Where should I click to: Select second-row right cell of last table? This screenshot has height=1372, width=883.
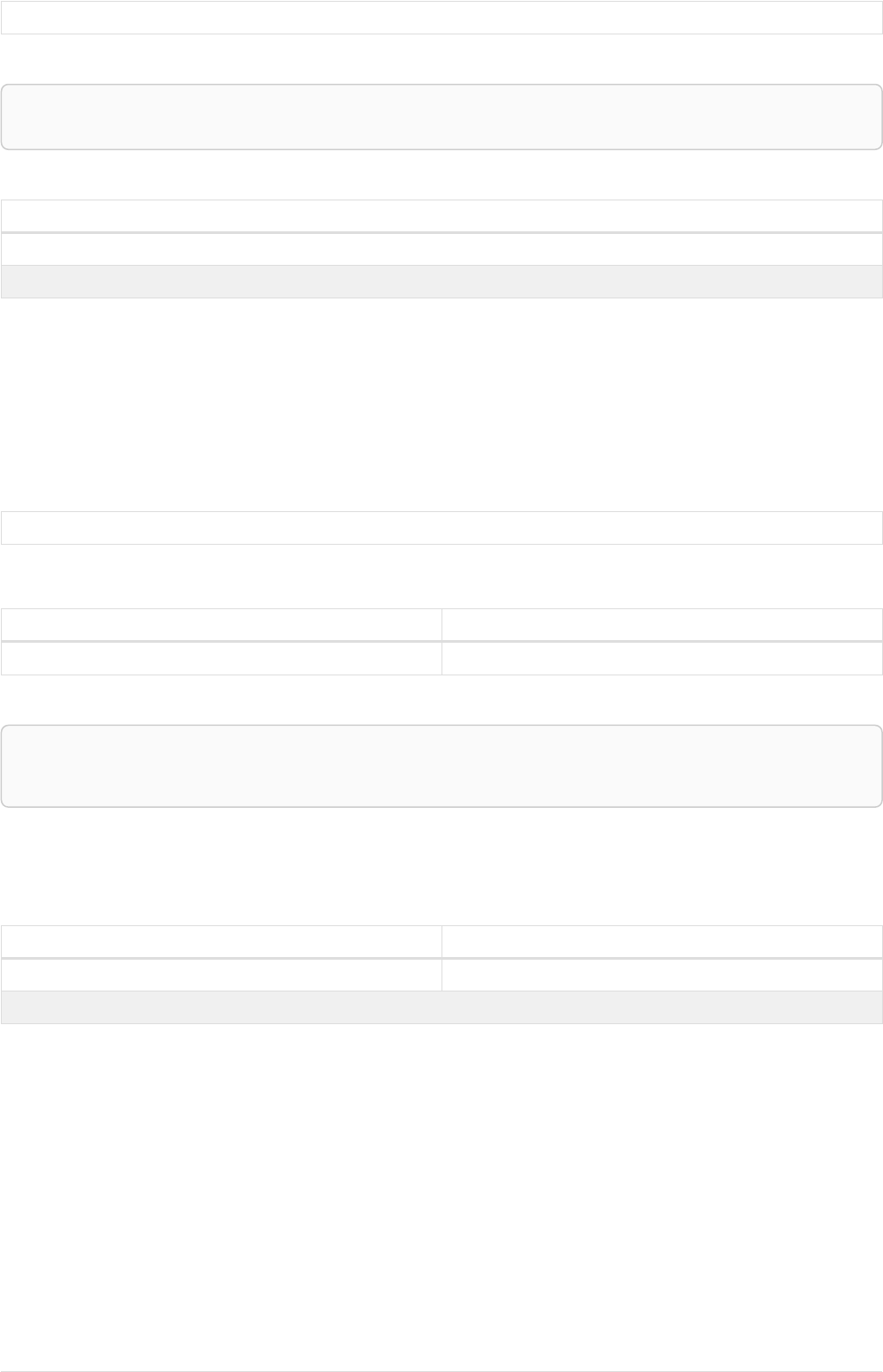[662, 975]
